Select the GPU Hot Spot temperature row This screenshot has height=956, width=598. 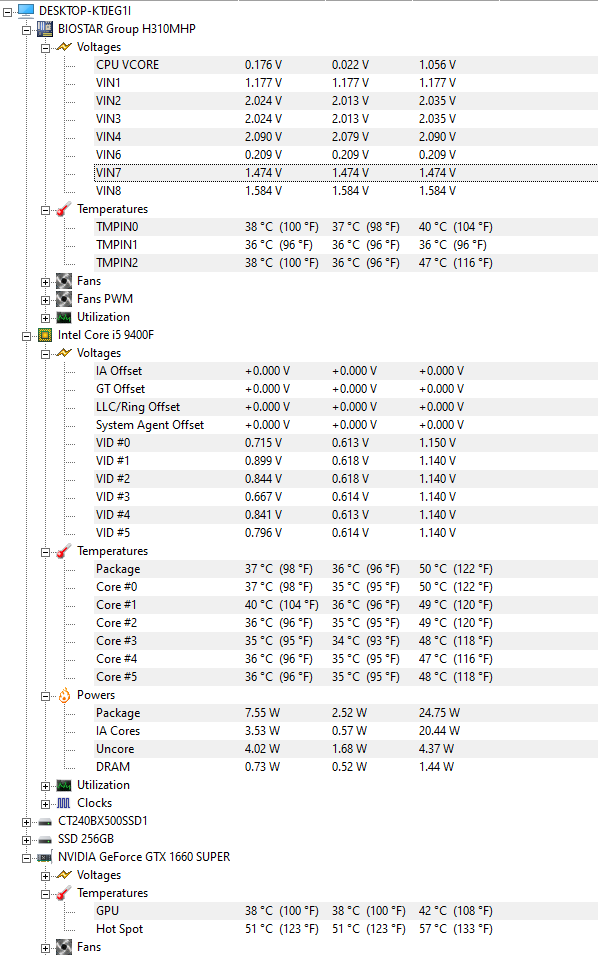point(346,929)
